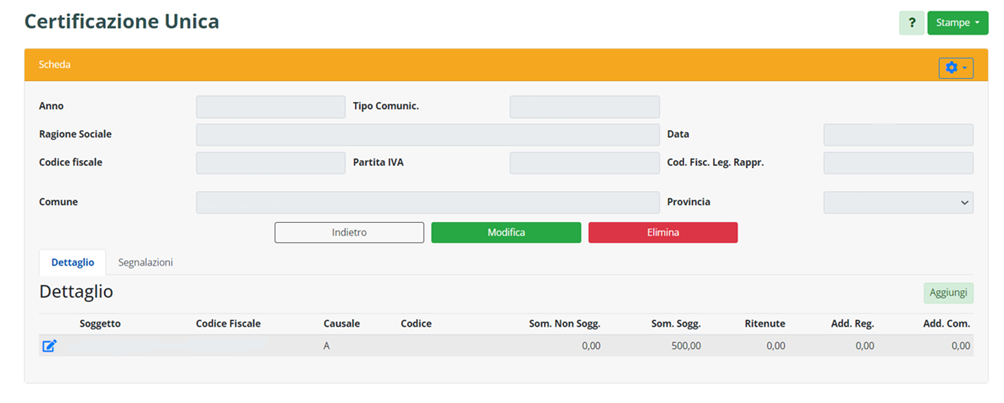Open the gear settings menu in Scheda header
The width and height of the screenshot is (1004, 403).
click(x=955, y=68)
